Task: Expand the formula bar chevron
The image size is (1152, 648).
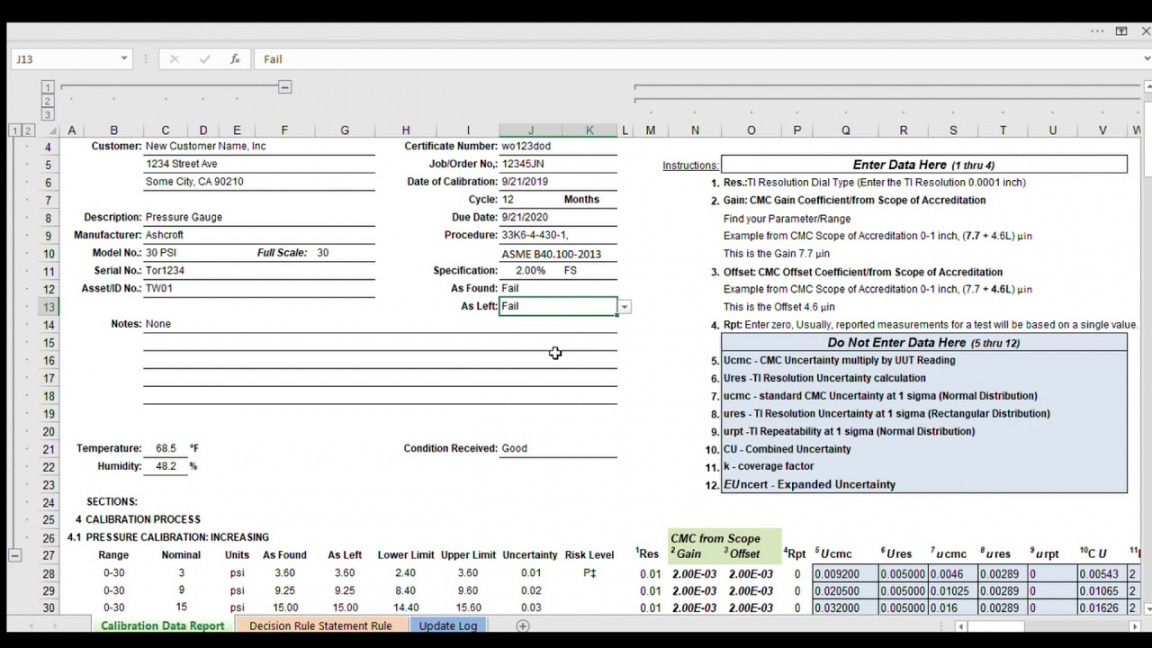Action: tap(1146, 59)
